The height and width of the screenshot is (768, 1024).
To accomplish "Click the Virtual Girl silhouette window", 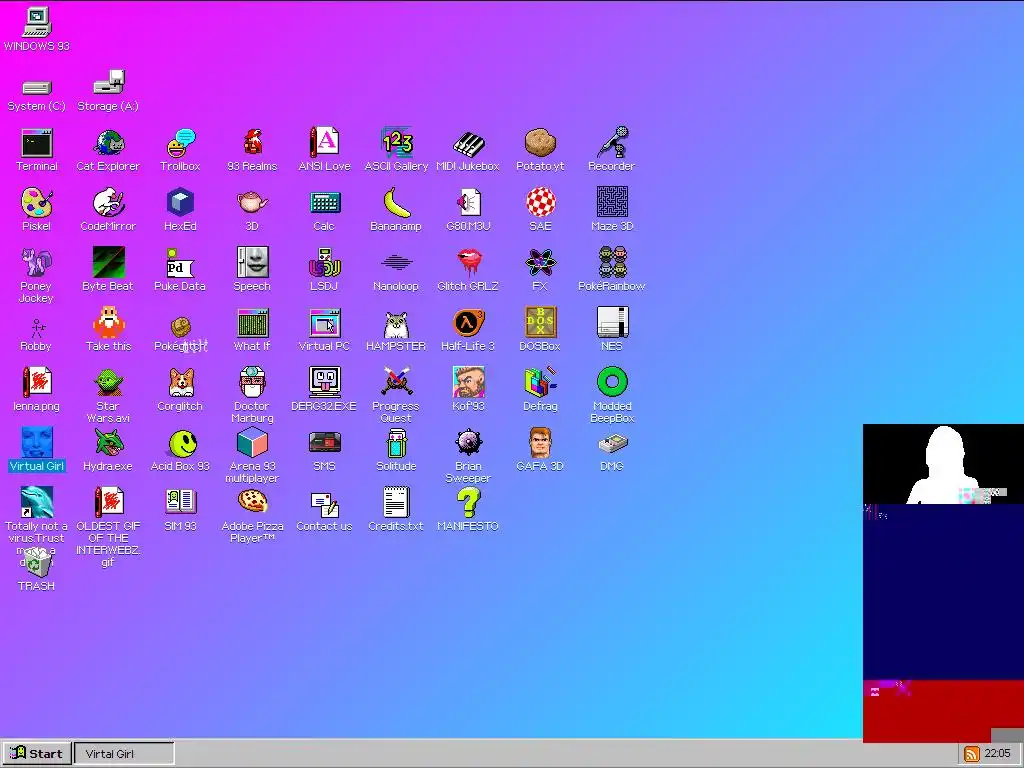I will point(943,583).
